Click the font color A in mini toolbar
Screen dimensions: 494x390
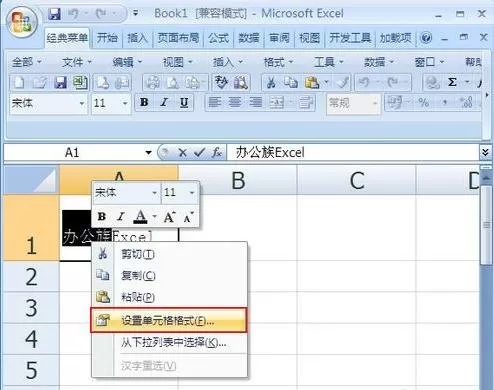(140, 217)
